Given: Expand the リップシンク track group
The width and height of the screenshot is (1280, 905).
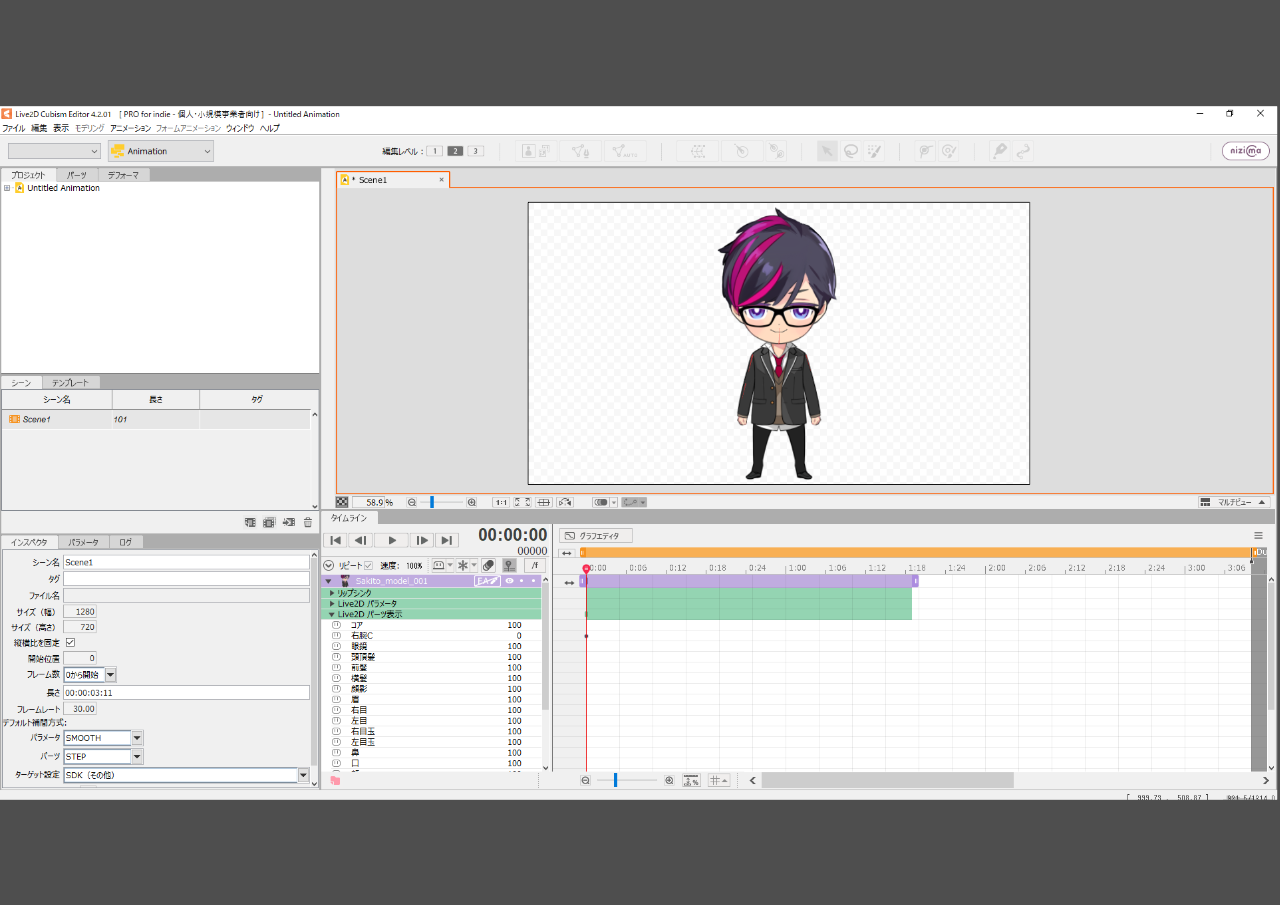Looking at the screenshot, I should [332, 593].
